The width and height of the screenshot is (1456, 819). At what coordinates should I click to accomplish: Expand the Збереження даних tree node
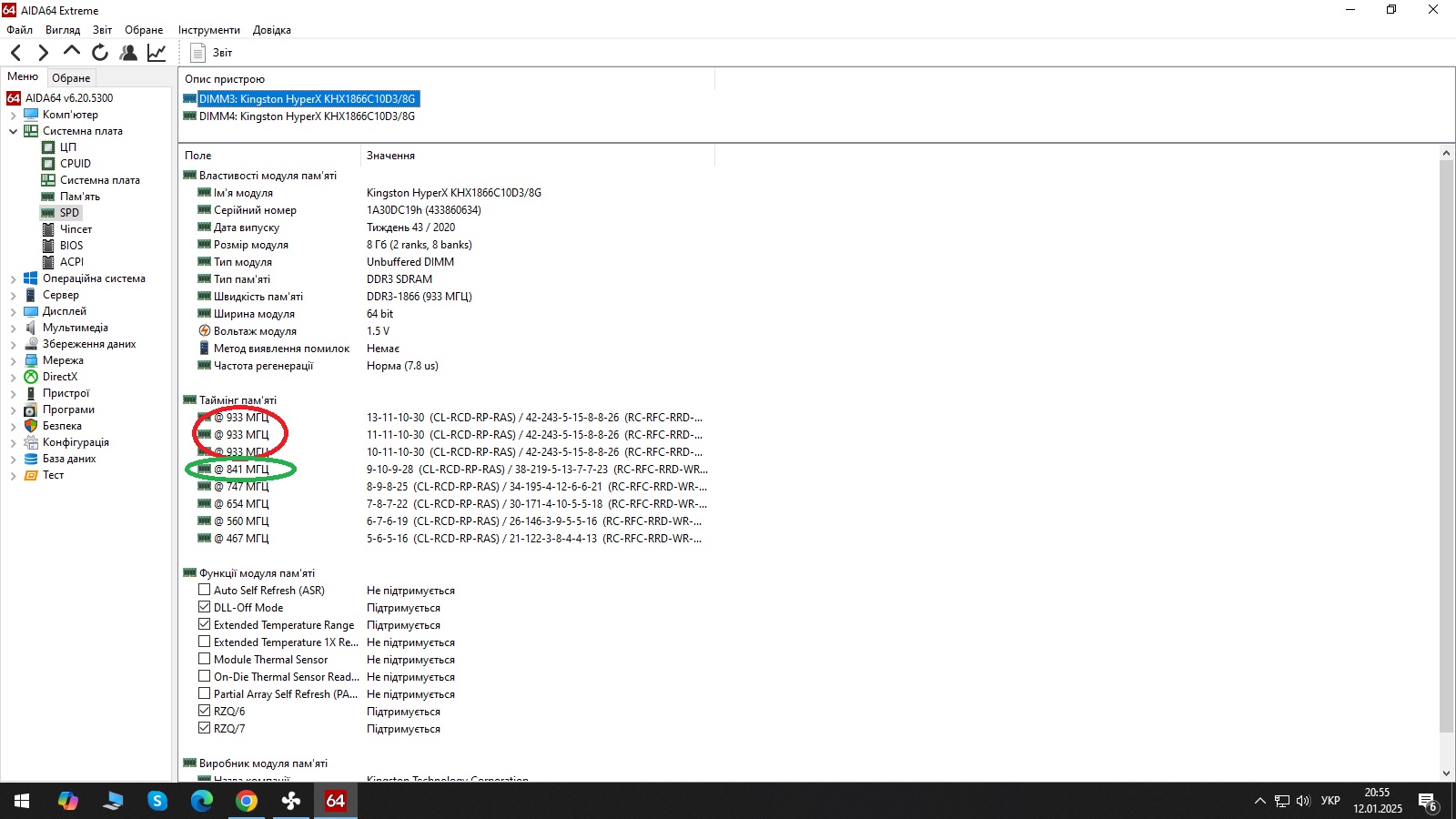14,345
